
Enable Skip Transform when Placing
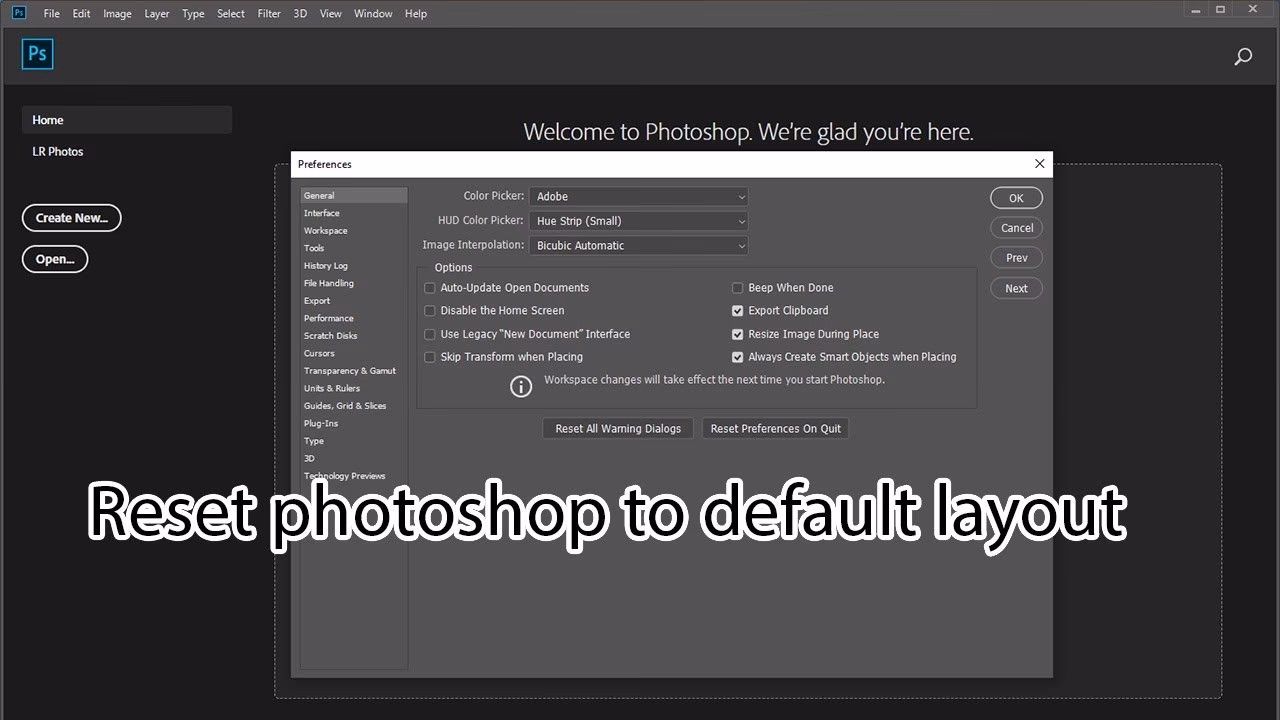pyautogui.click(x=429, y=357)
